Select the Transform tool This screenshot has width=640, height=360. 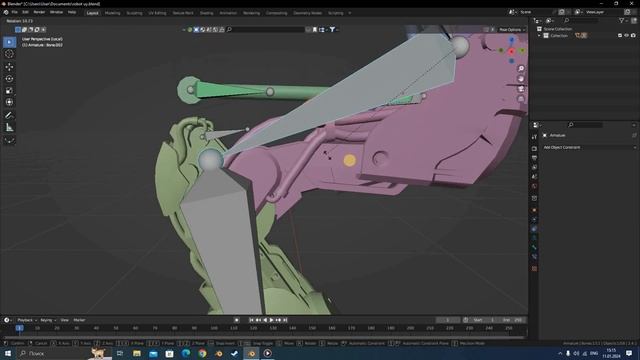[9, 102]
